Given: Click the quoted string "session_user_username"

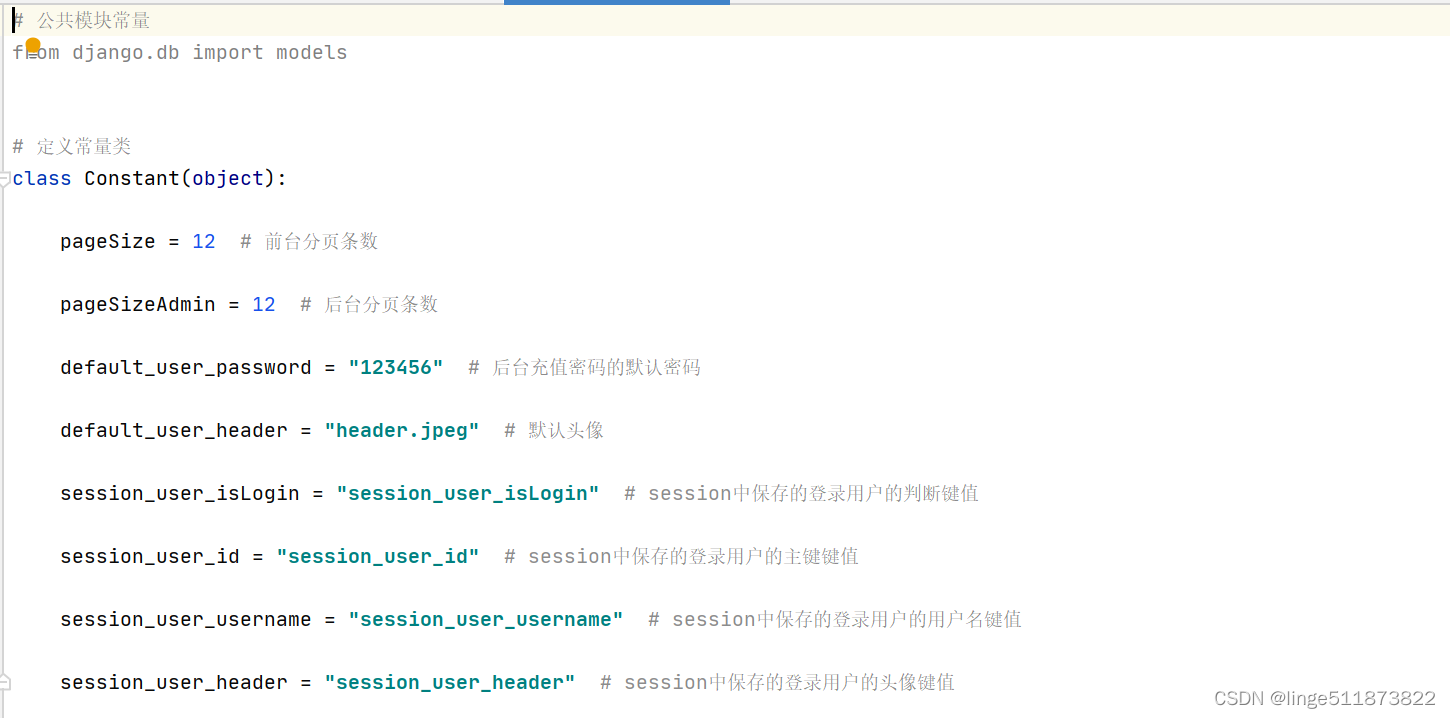Looking at the screenshot, I should coord(486,620).
